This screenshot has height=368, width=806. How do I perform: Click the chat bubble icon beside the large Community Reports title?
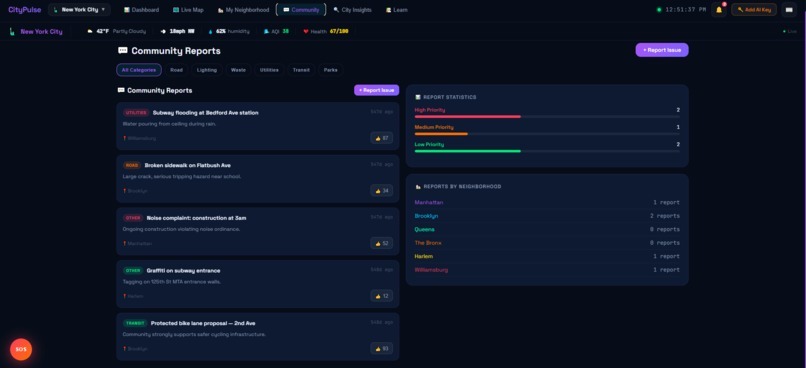(122, 50)
